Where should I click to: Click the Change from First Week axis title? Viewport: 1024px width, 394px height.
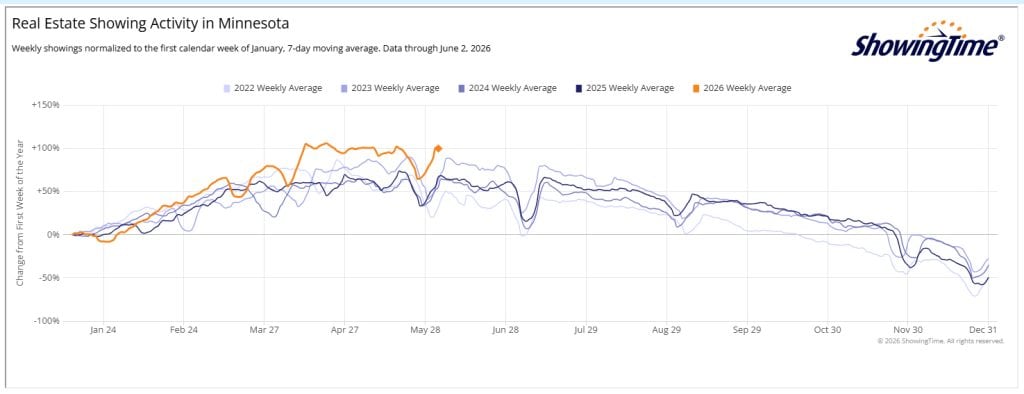point(20,212)
